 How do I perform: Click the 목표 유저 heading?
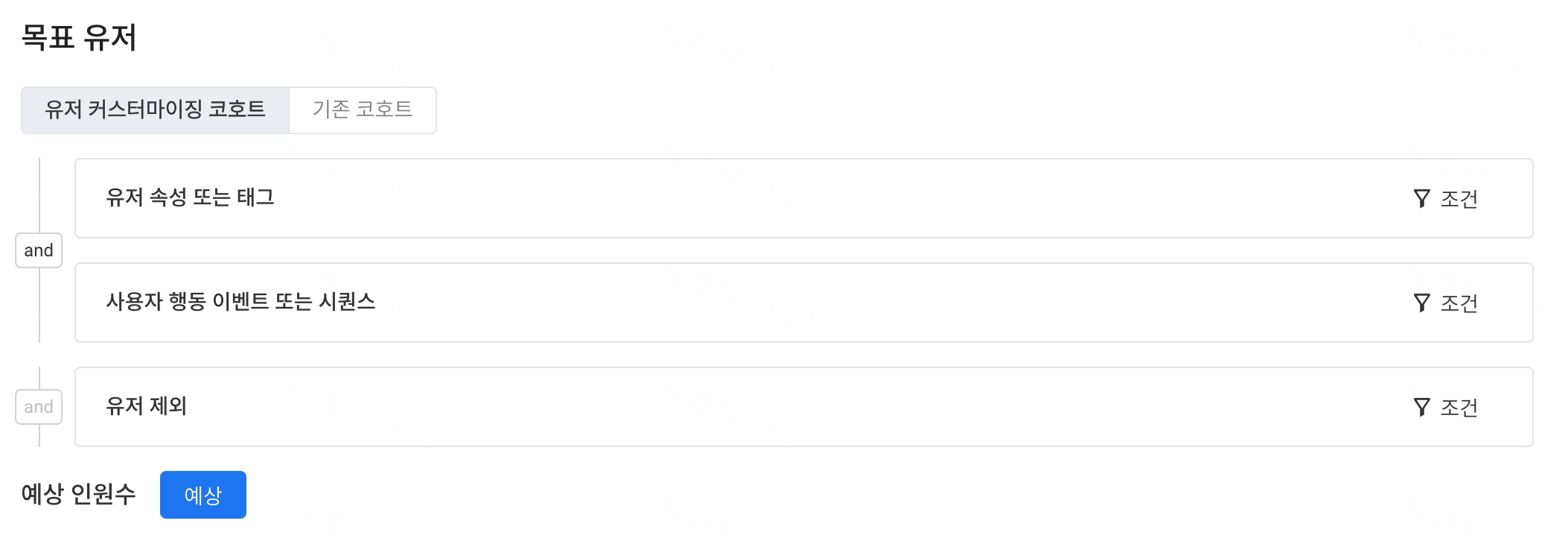[x=79, y=37]
